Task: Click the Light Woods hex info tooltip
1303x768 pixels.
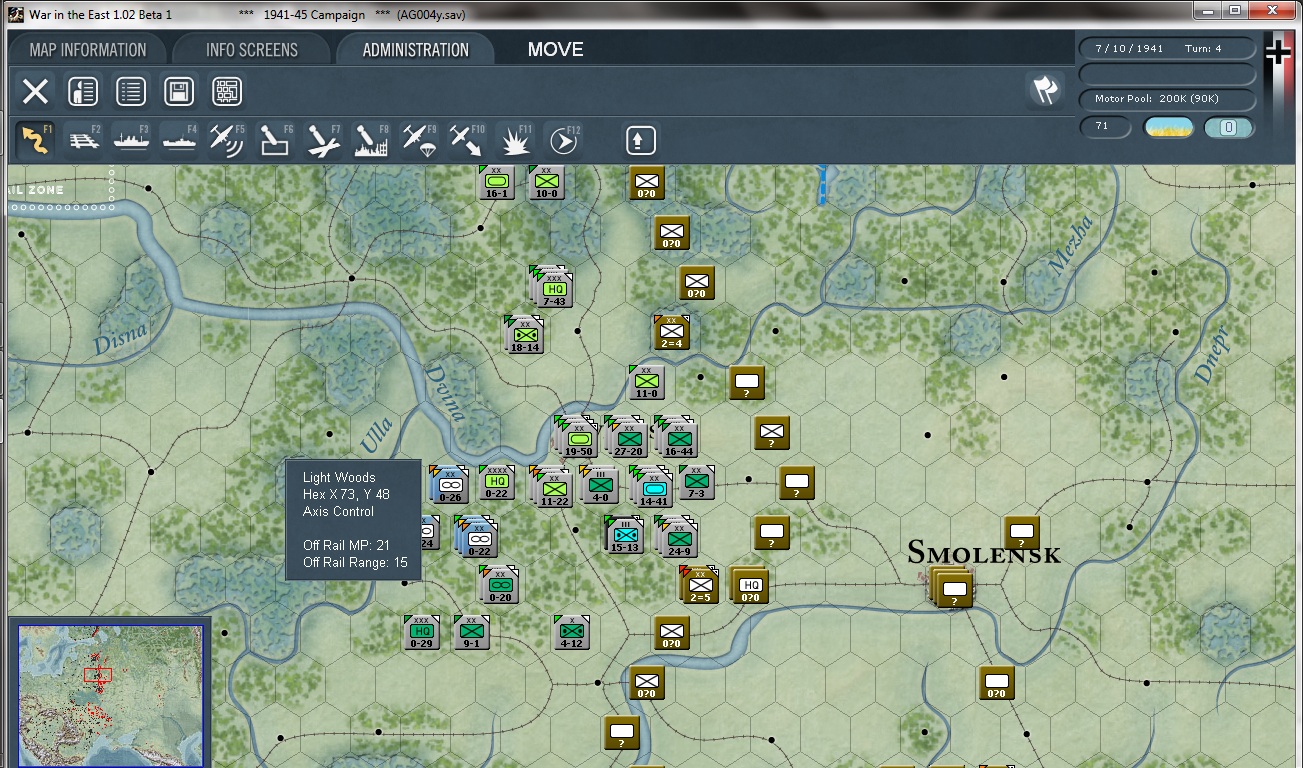Action: coord(353,520)
